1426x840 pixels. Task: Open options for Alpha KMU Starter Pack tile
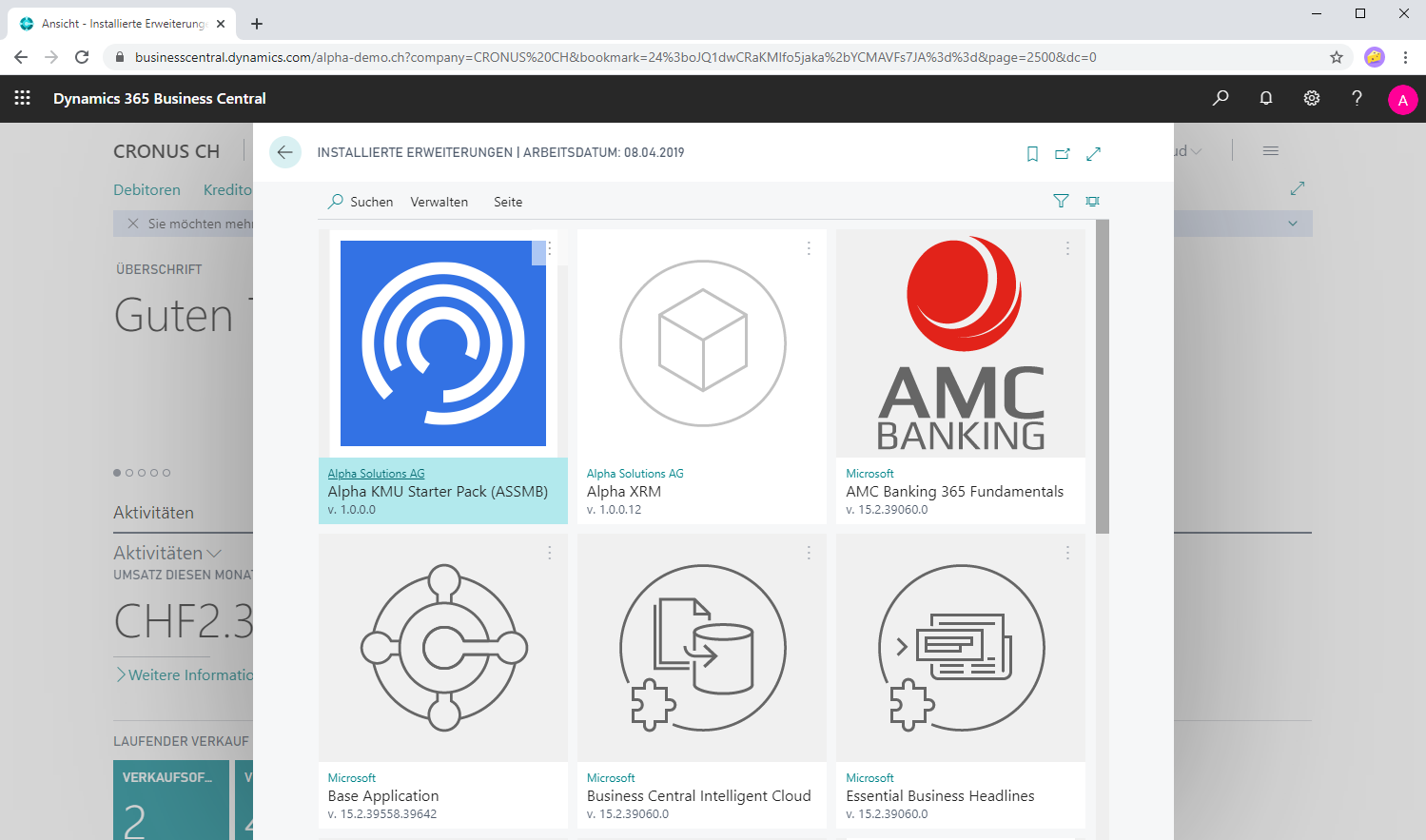point(550,248)
